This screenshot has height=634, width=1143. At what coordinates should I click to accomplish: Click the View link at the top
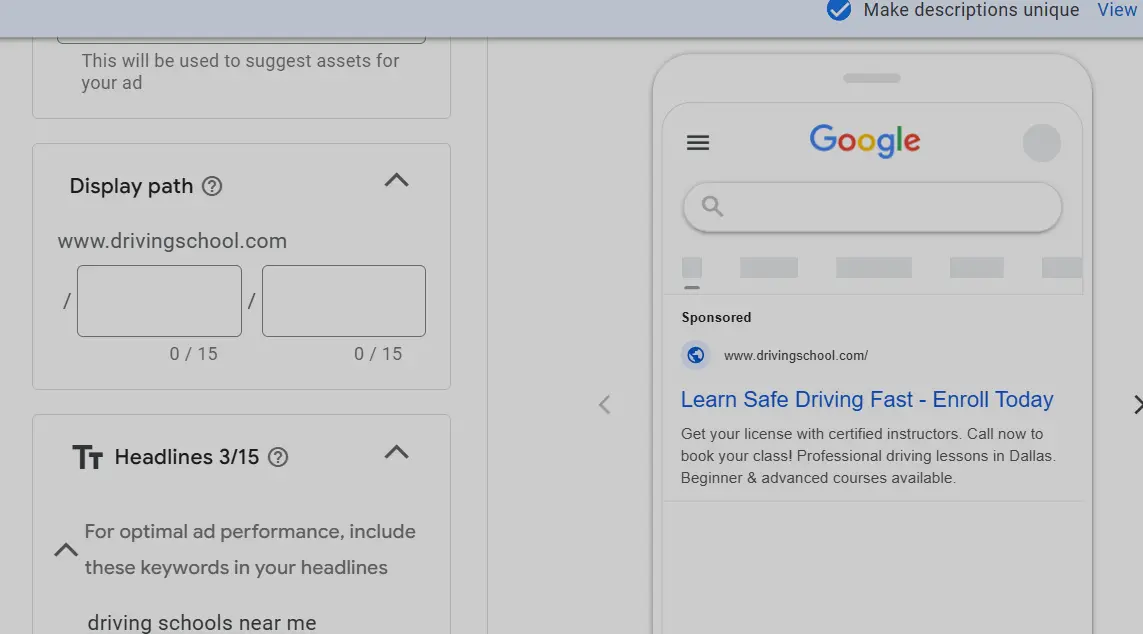tap(1117, 10)
